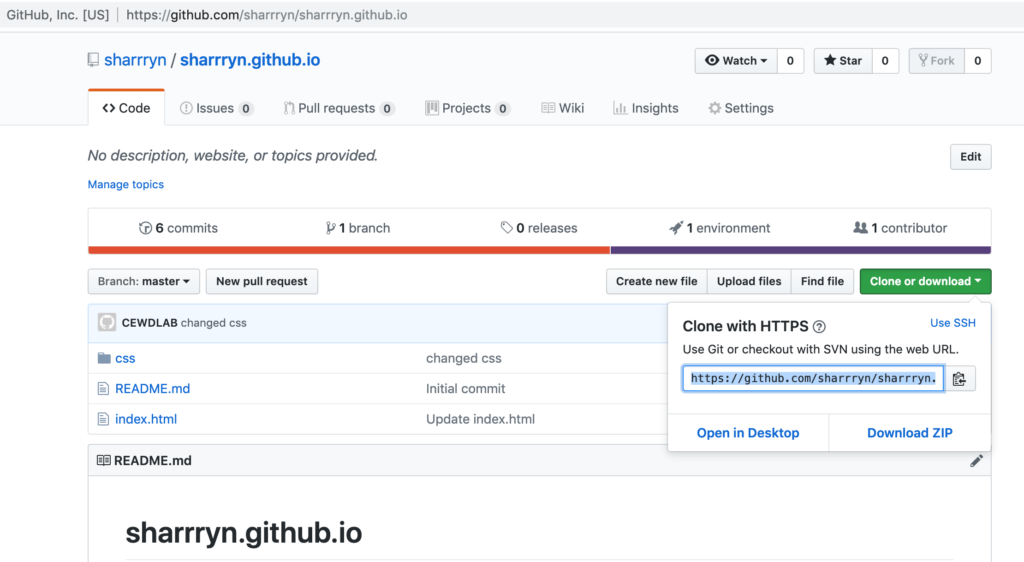Click the sharrryn.github.io repository name link
Image resolution: width=1024 pixels, height=562 pixels.
click(x=250, y=60)
